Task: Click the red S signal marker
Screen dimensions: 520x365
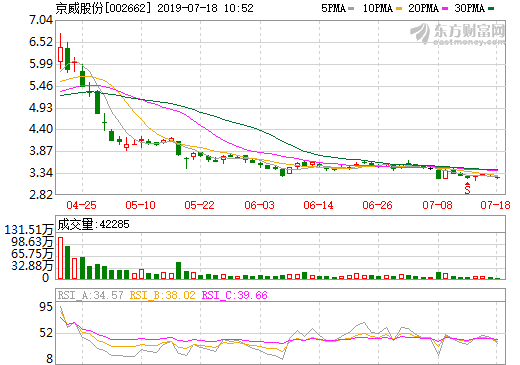Action: [467, 188]
